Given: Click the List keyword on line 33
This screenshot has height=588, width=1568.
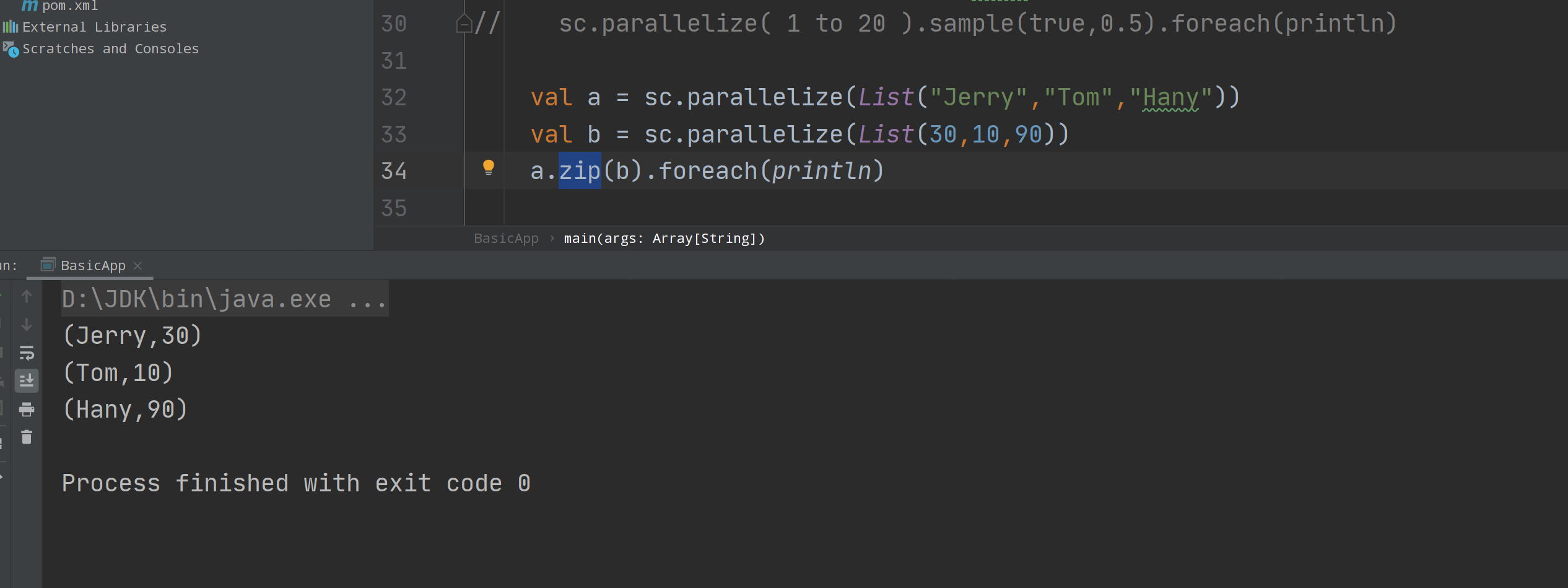Looking at the screenshot, I should pos(886,134).
